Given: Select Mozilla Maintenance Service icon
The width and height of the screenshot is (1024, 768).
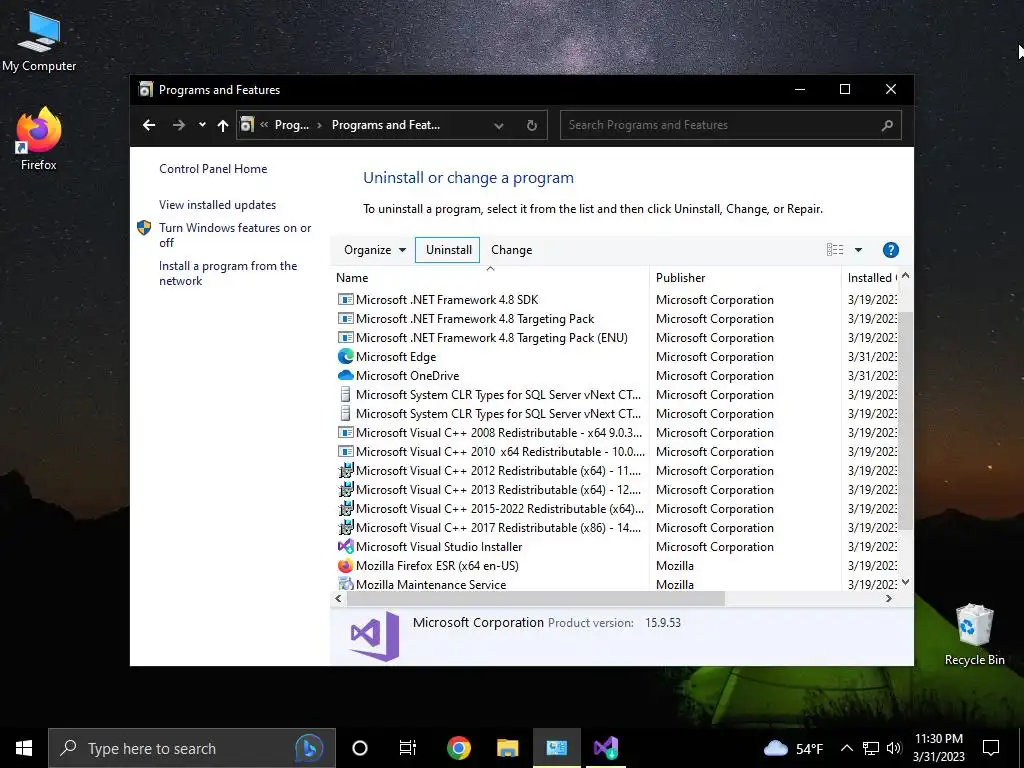Looking at the screenshot, I should (345, 584).
